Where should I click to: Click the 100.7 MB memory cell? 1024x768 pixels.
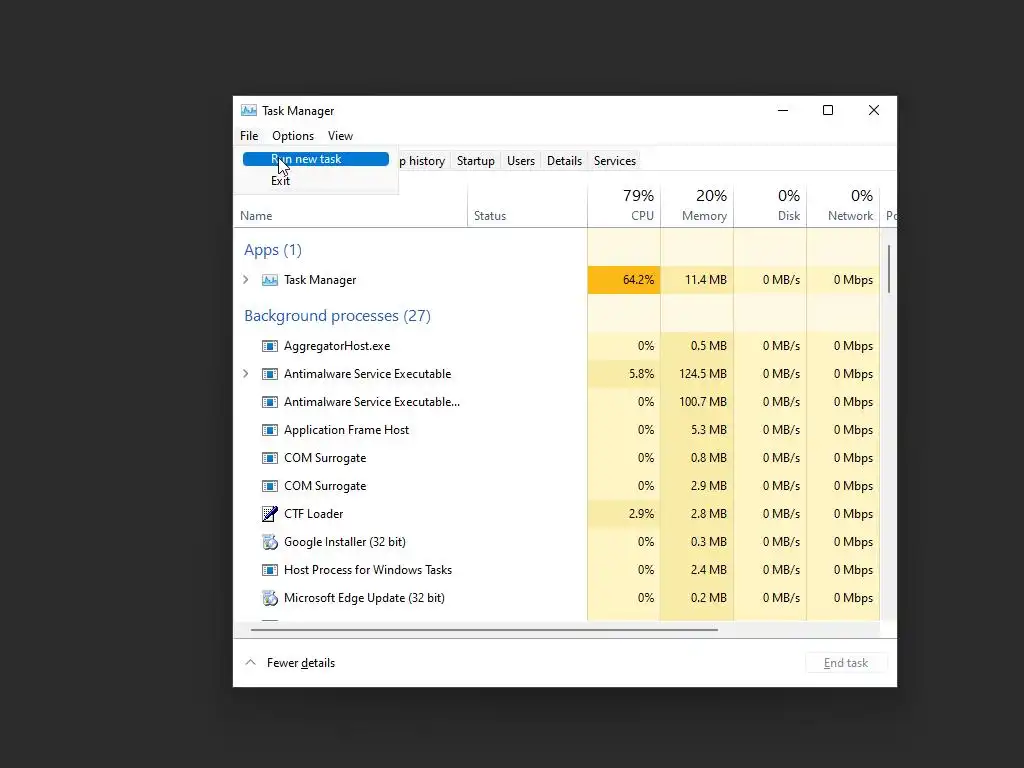pyautogui.click(x=697, y=402)
